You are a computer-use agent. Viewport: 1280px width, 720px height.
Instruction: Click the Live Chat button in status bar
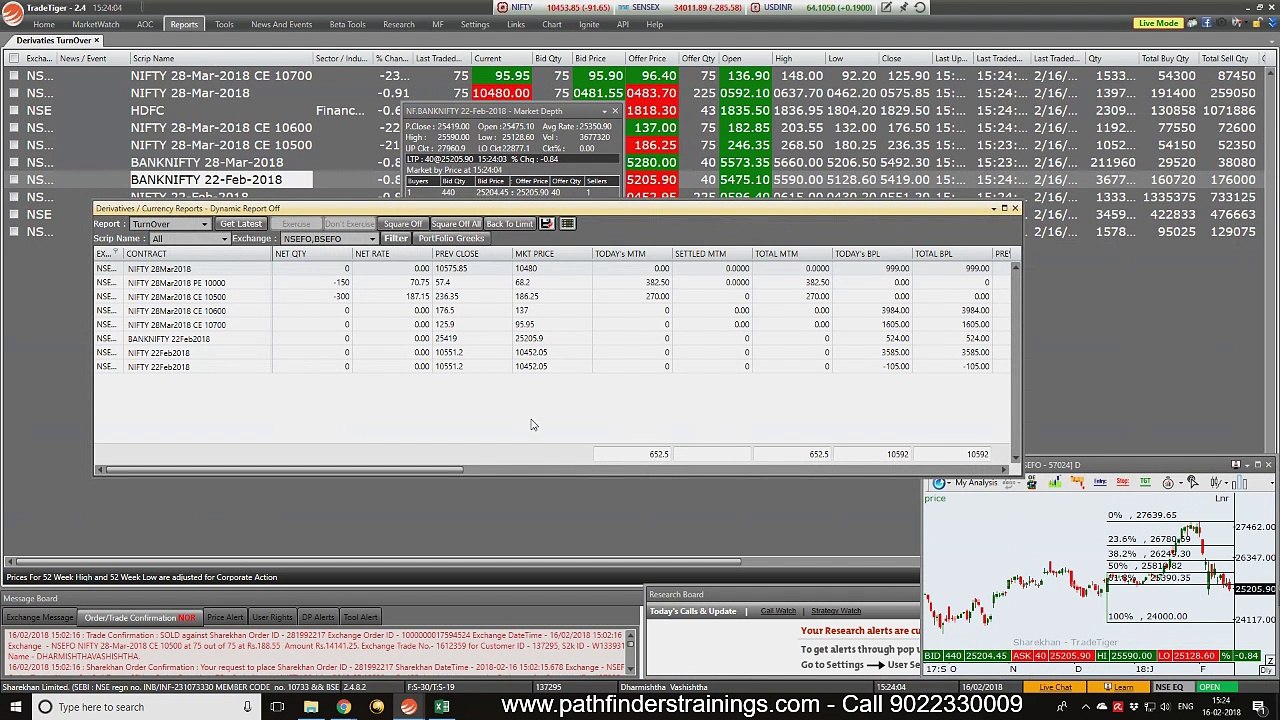1055,687
